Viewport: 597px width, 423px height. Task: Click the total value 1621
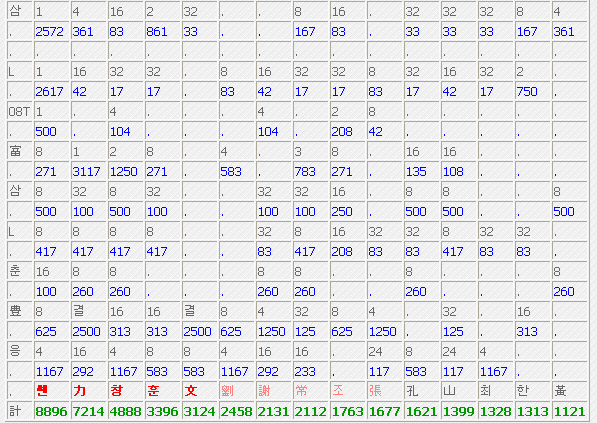click(421, 412)
